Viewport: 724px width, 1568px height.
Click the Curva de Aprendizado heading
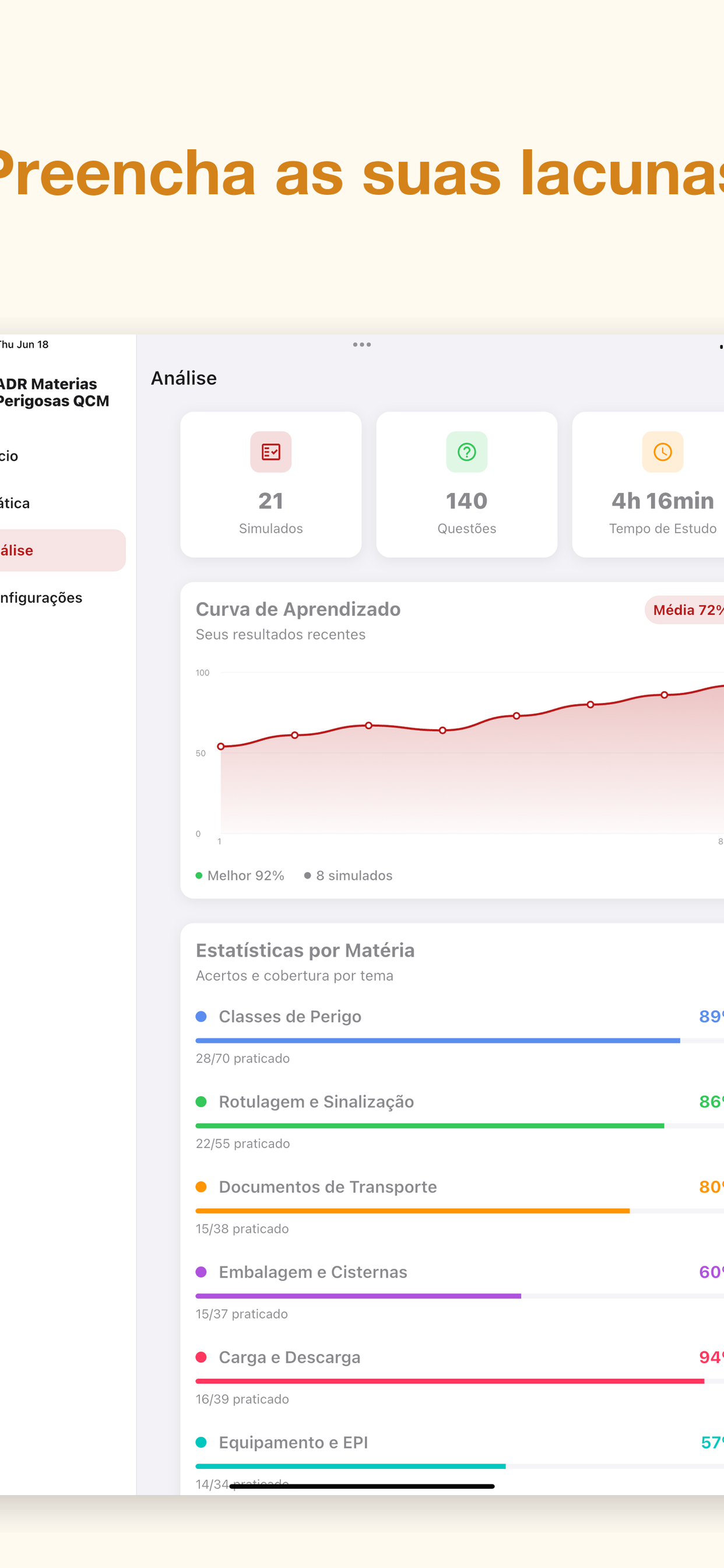298,610
